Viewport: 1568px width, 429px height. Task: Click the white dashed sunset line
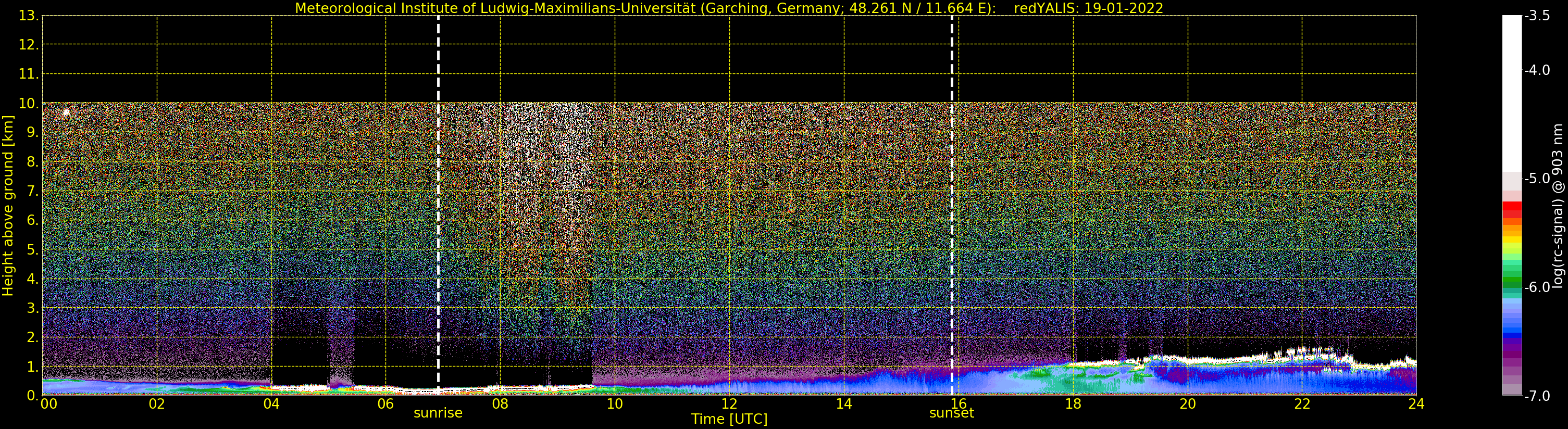pos(952,205)
